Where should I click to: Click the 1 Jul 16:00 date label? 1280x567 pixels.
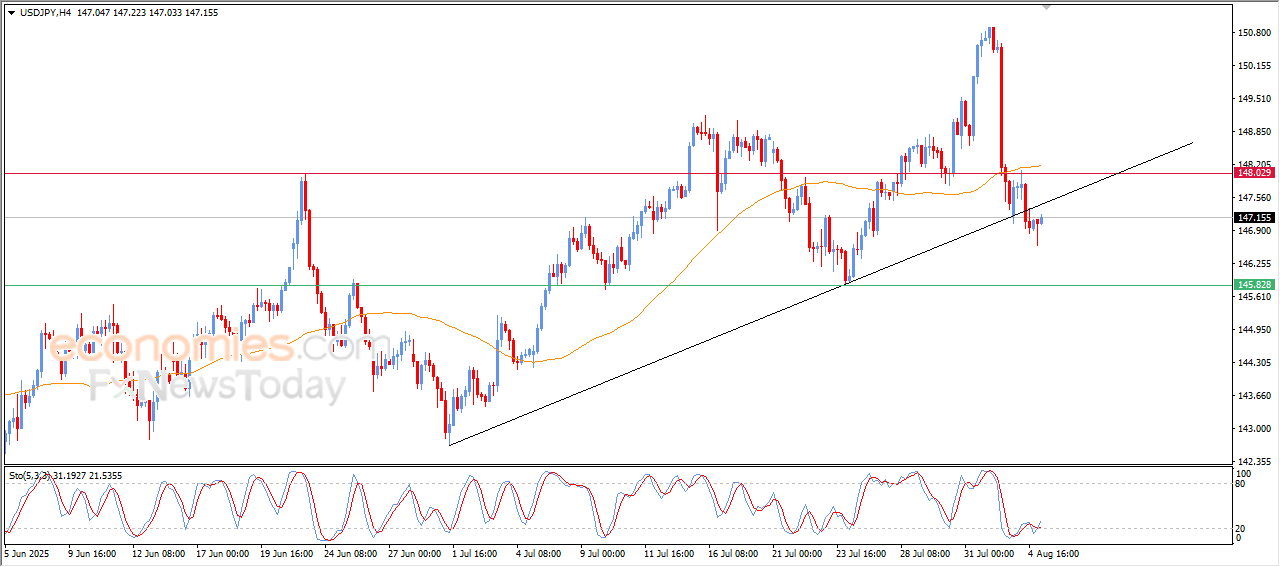click(x=475, y=553)
